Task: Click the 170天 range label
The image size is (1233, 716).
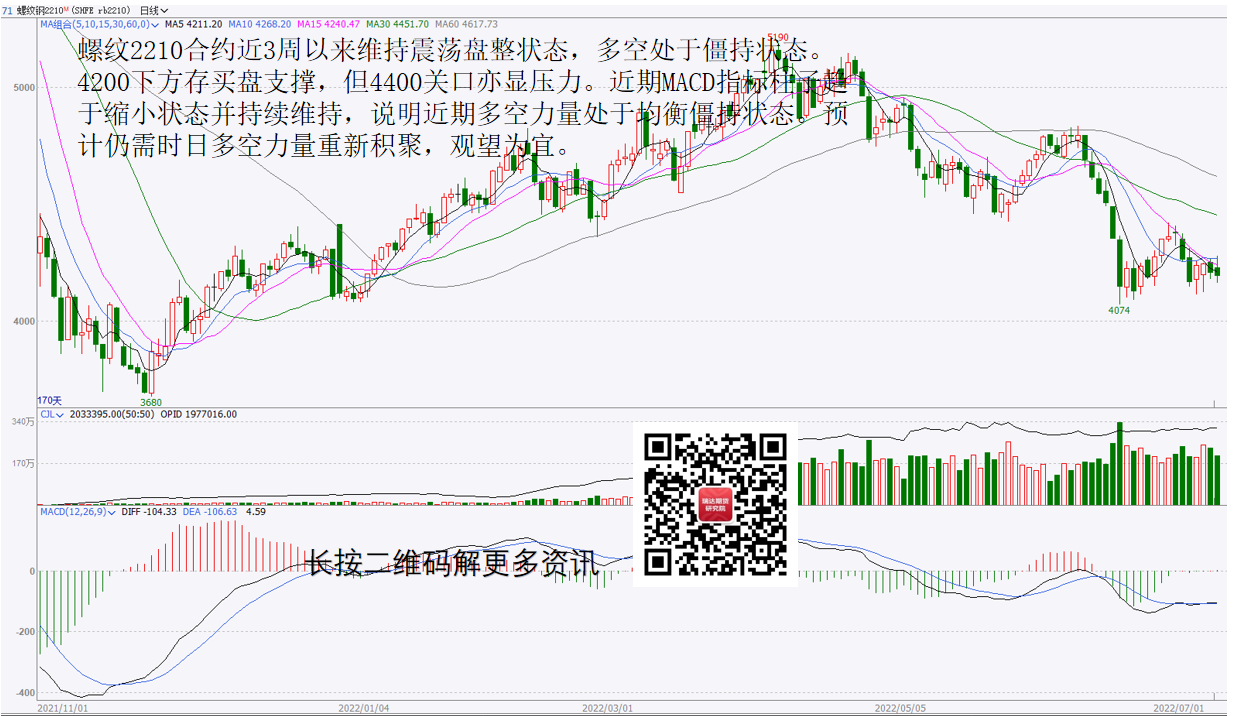Action: pyautogui.click(x=50, y=400)
